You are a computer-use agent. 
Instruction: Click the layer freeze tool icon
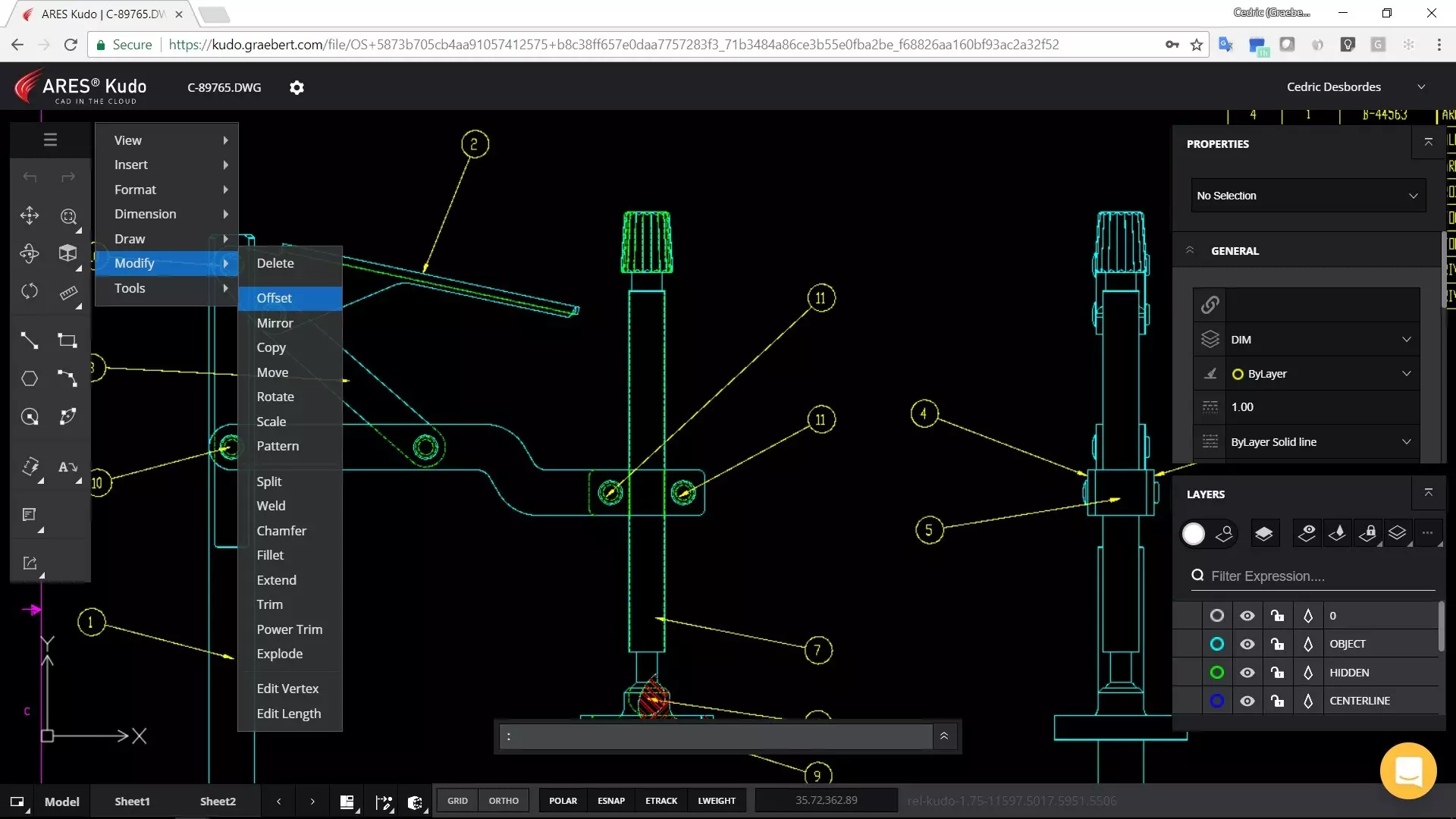point(1337,534)
